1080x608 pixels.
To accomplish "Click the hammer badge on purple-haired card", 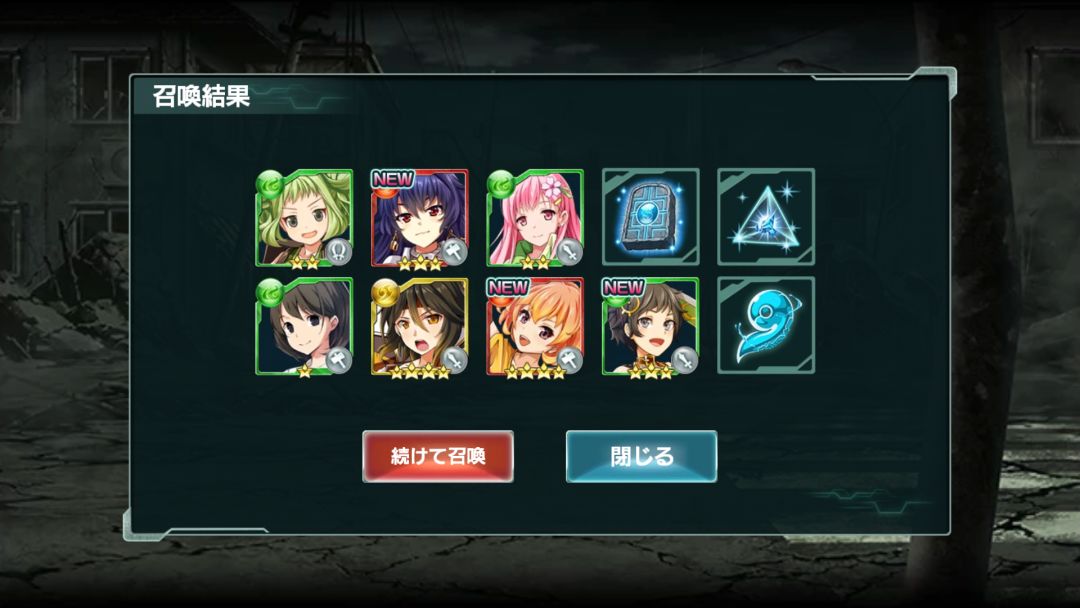I will (x=454, y=251).
